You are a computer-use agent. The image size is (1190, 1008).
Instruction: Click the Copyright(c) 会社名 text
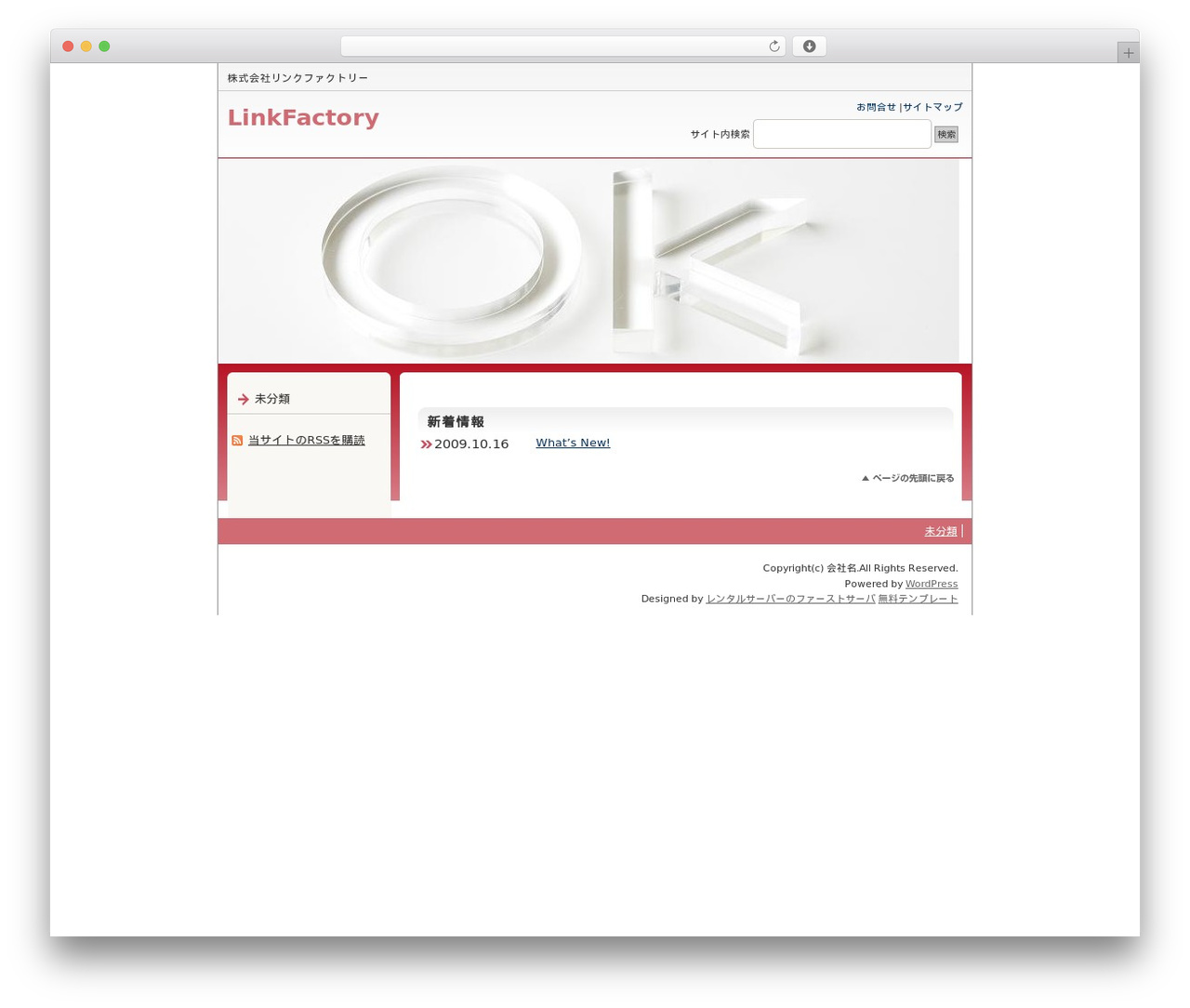tap(810, 568)
